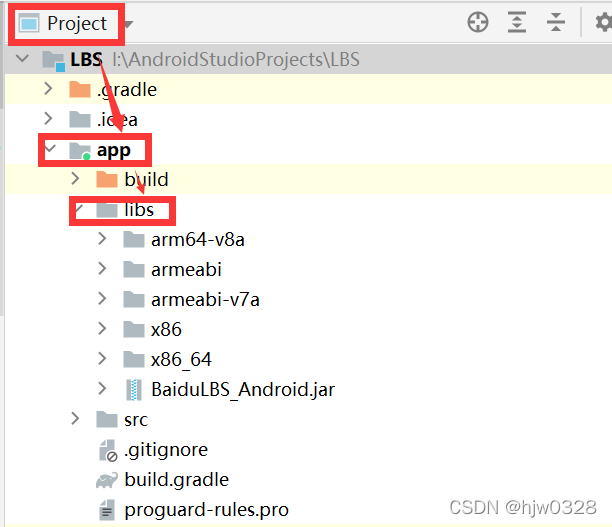Click the x86_64 folder icon
This screenshot has height=527, width=612.
(x=134, y=359)
